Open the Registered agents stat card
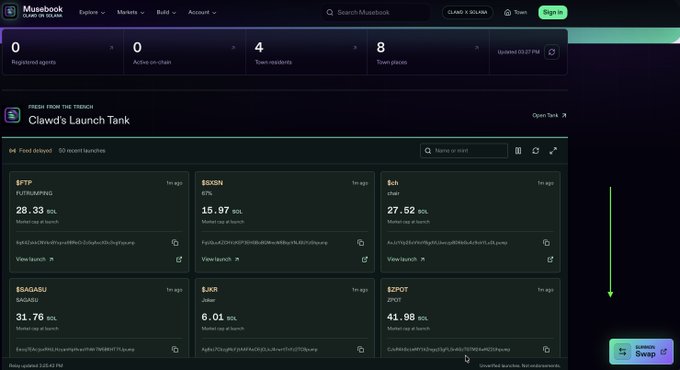Screen dimensions: 680x370 [63, 52]
